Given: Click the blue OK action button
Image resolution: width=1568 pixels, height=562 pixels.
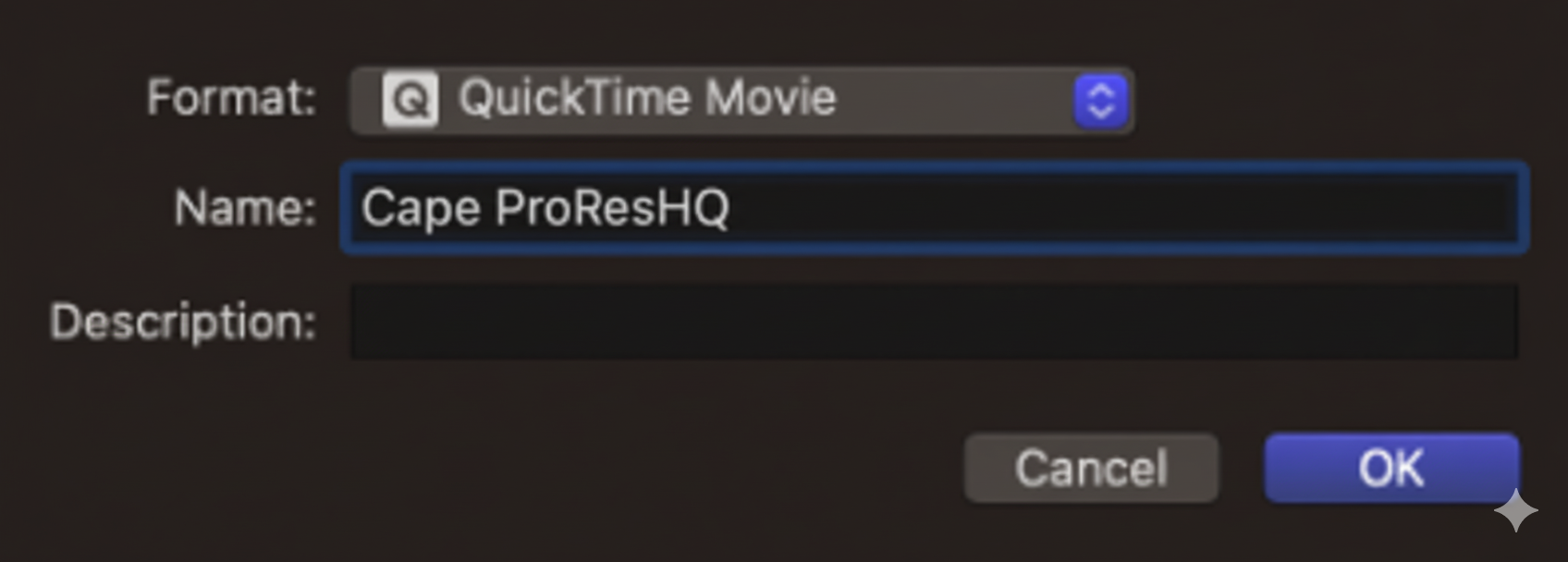Looking at the screenshot, I should (x=1390, y=468).
